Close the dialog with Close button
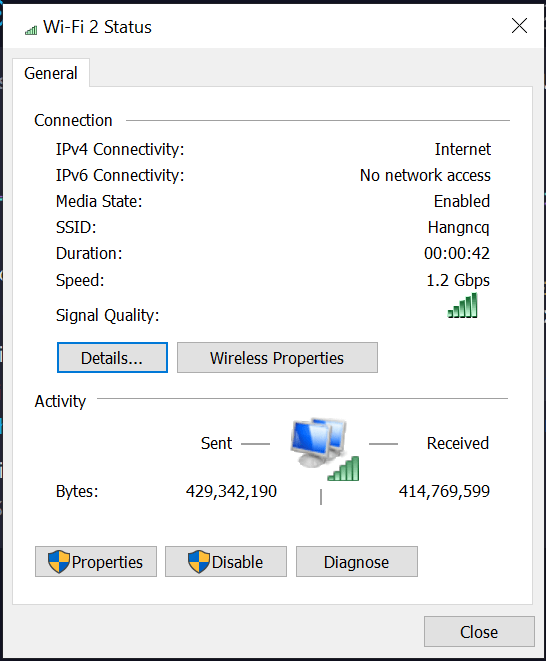 [x=479, y=631]
